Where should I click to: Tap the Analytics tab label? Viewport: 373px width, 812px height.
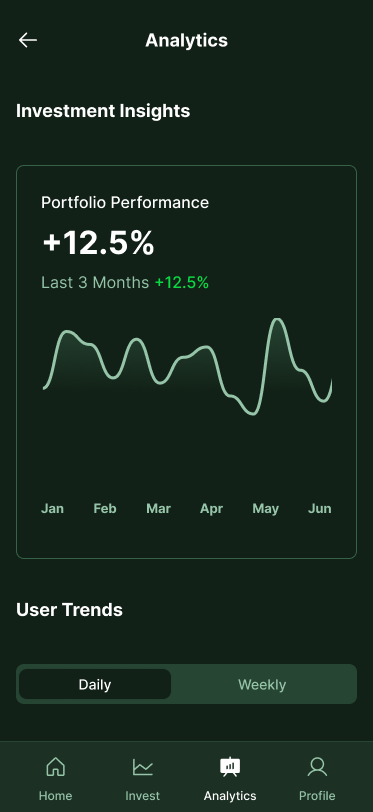tap(230, 795)
